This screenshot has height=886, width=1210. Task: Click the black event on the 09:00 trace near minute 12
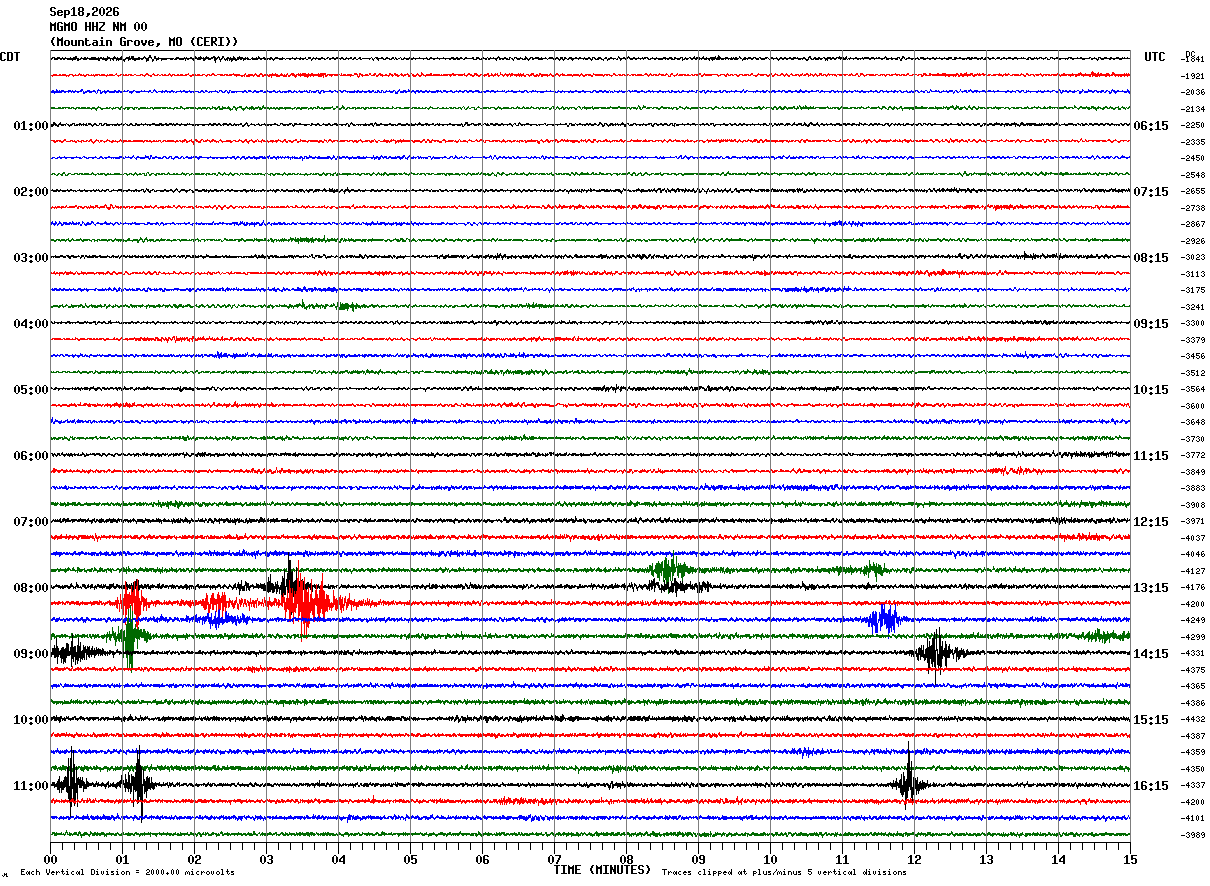pos(938,653)
